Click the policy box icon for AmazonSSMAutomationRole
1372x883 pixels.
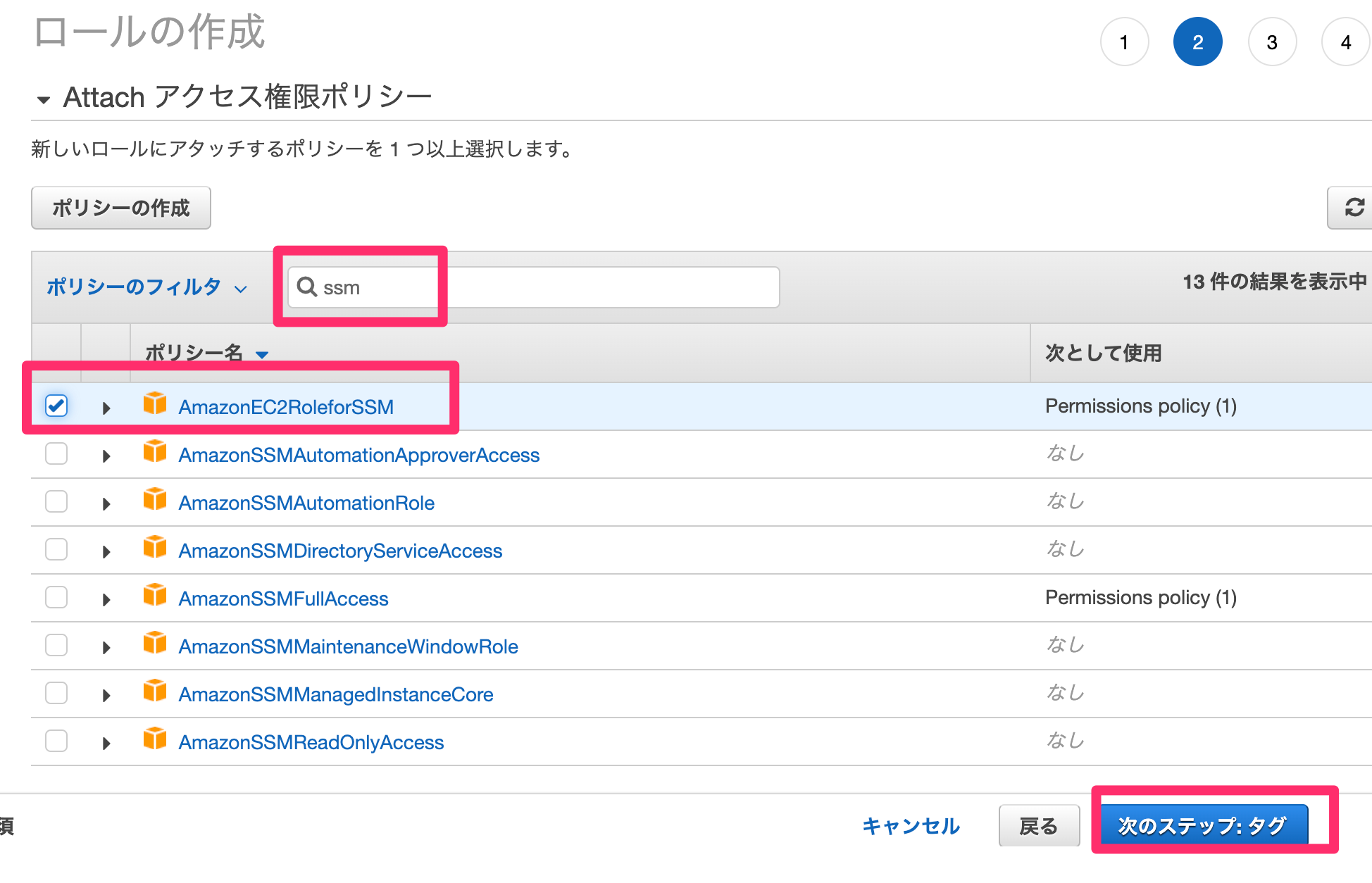[x=155, y=500]
